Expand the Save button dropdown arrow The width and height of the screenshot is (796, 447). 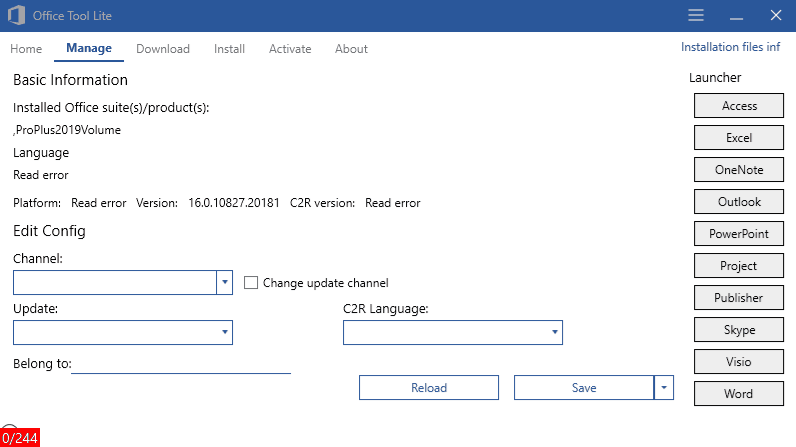click(664, 388)
